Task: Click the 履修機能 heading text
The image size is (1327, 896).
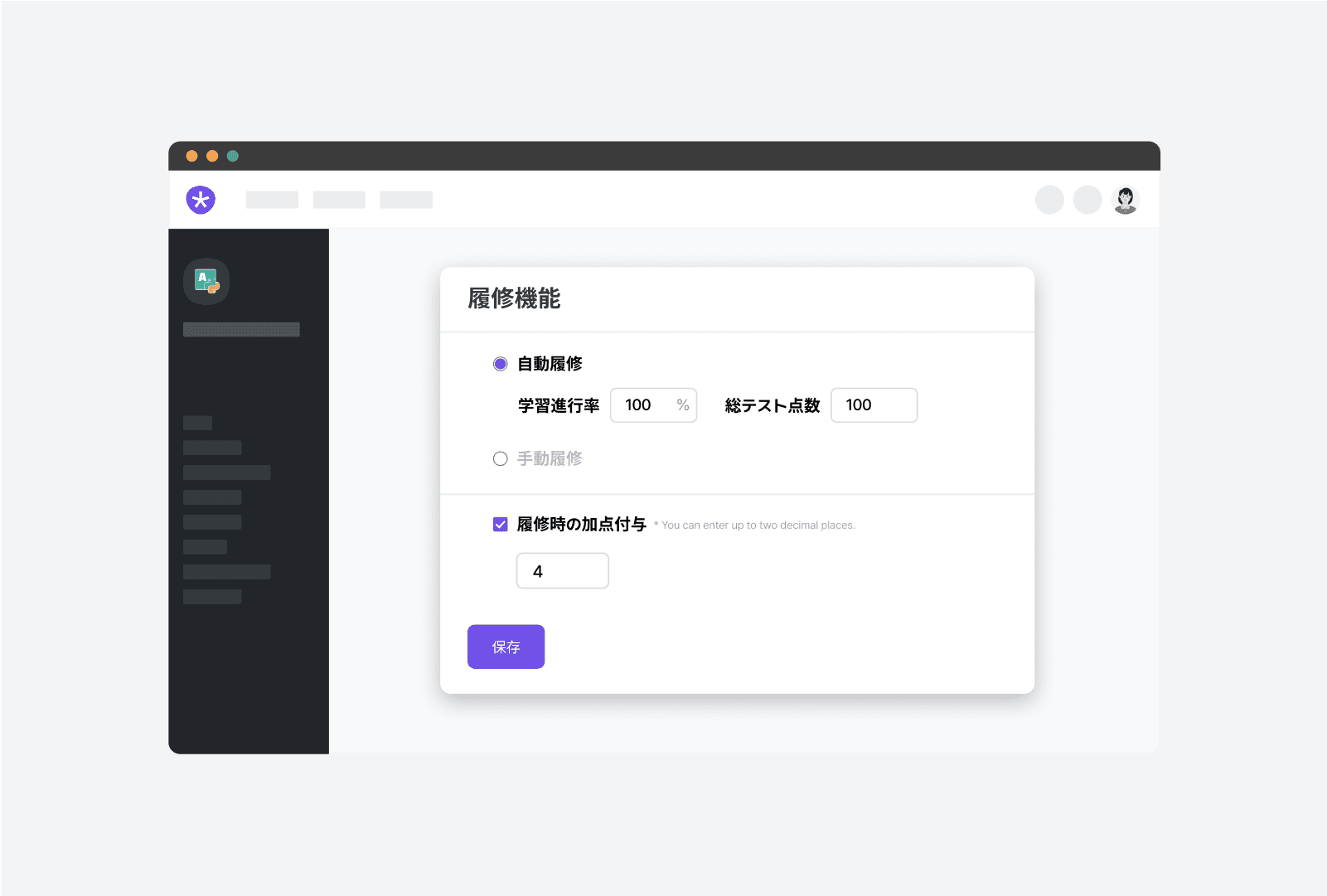Action: click(x=514, y=298)
